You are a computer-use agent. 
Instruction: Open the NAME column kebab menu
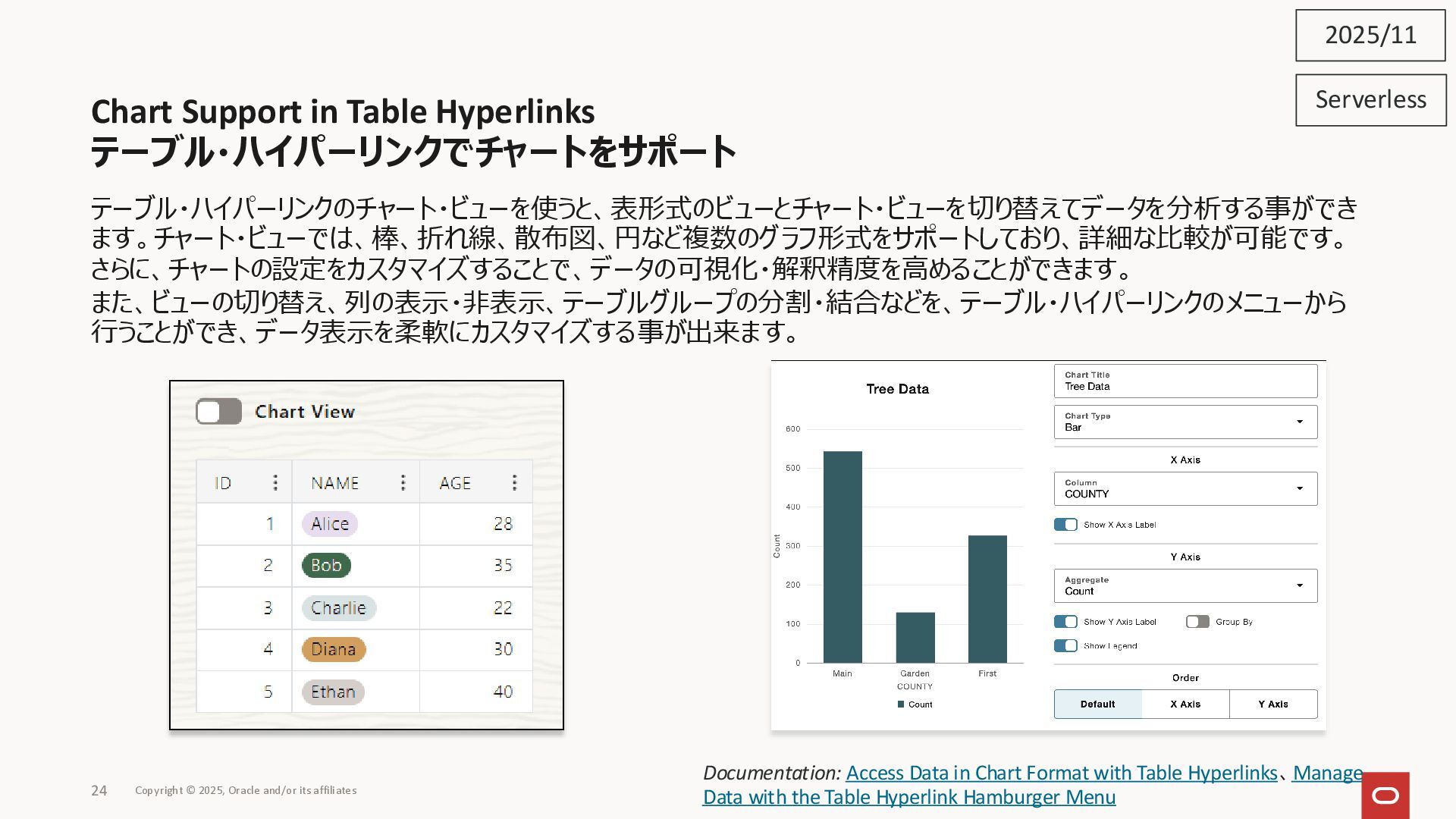point(403,482)
